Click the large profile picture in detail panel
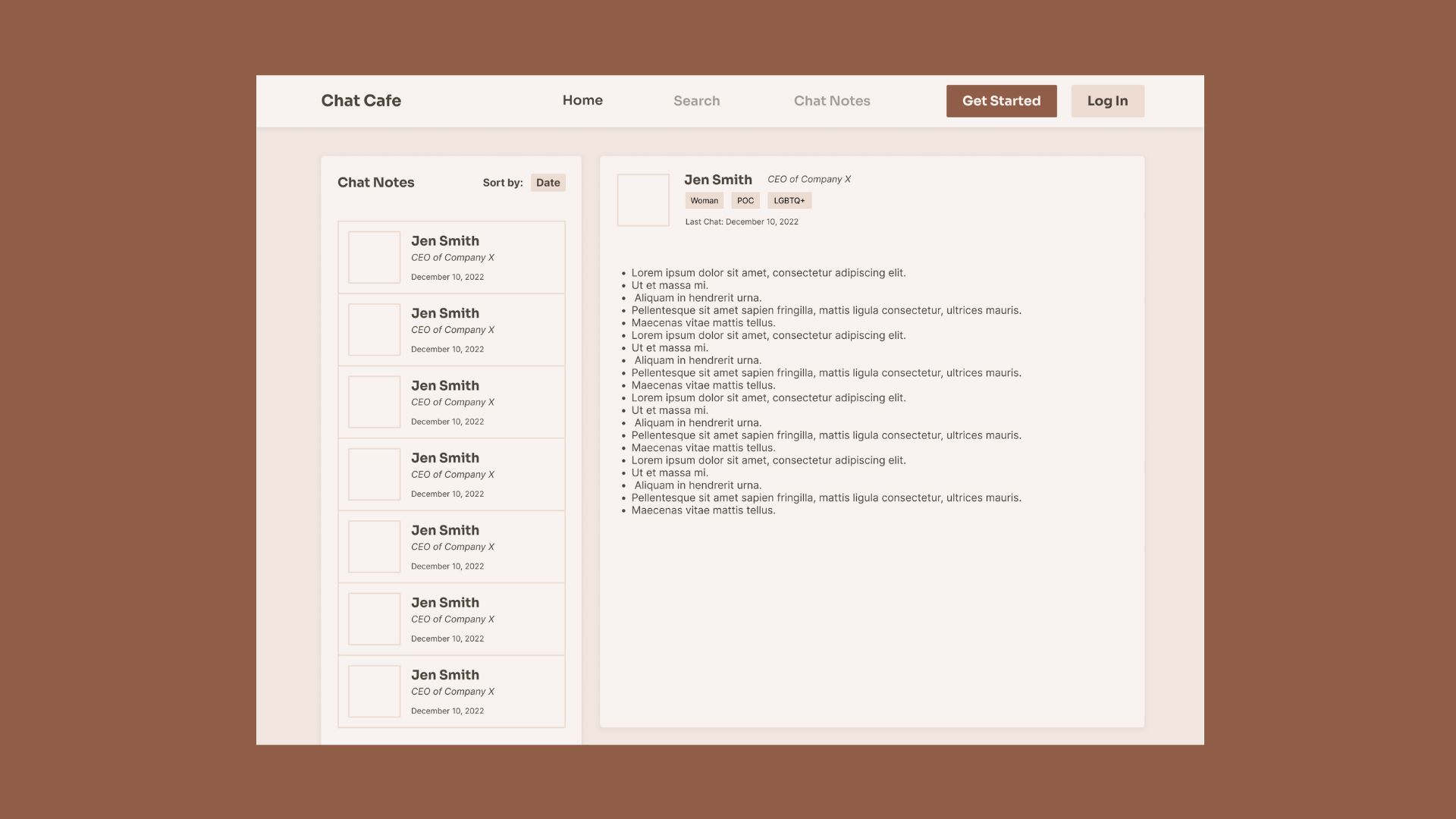 tap(643, 200)
